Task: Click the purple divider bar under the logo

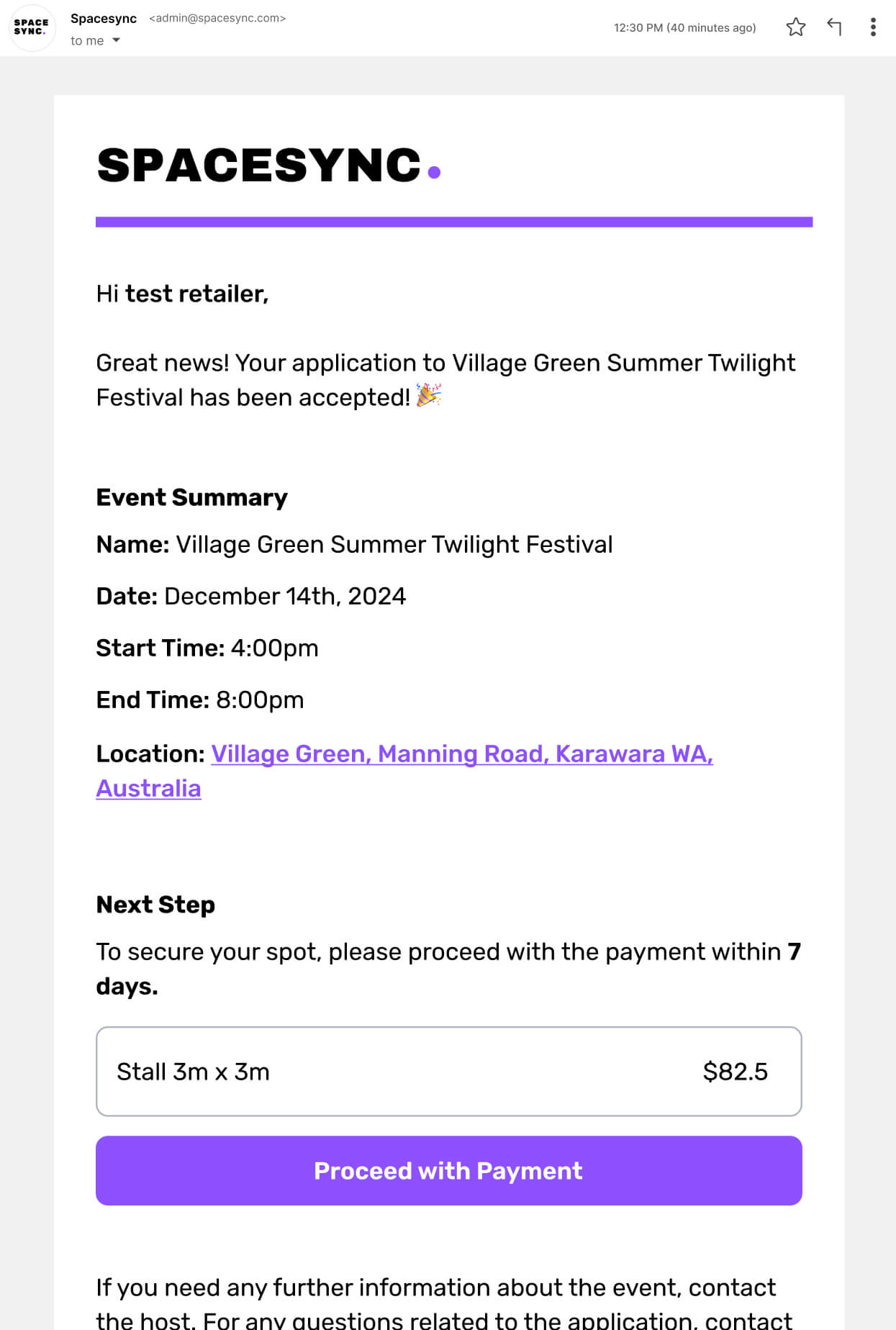Action: (454, 222)
